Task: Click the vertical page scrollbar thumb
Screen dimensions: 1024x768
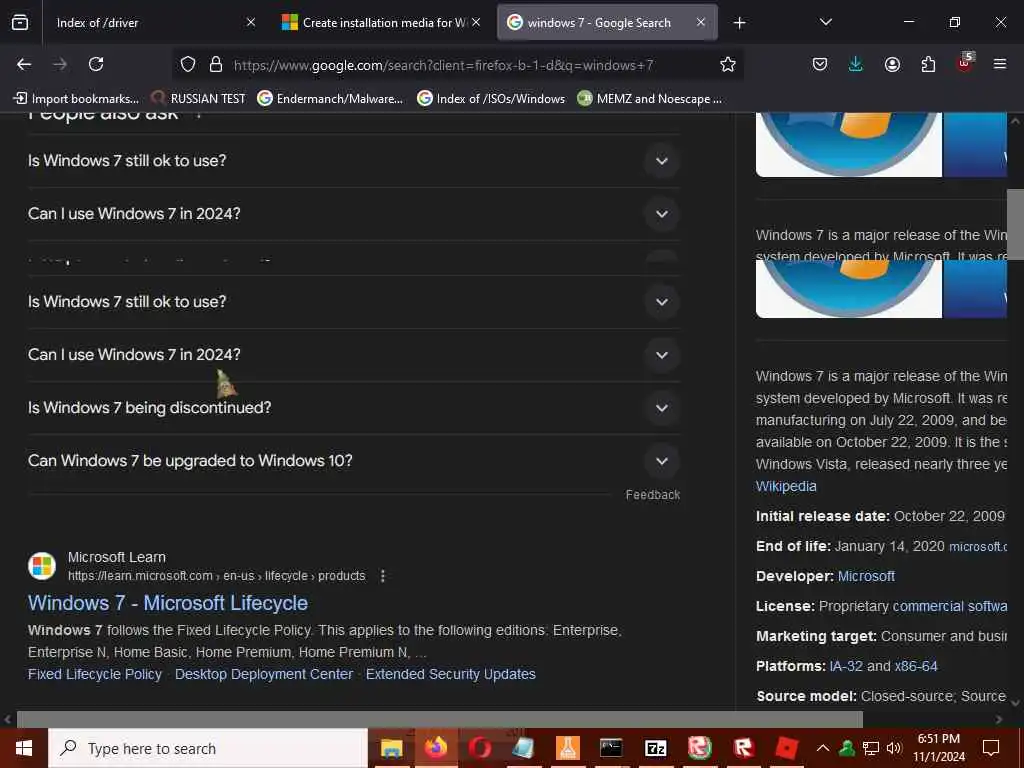Action: (x=1015, y=224)
